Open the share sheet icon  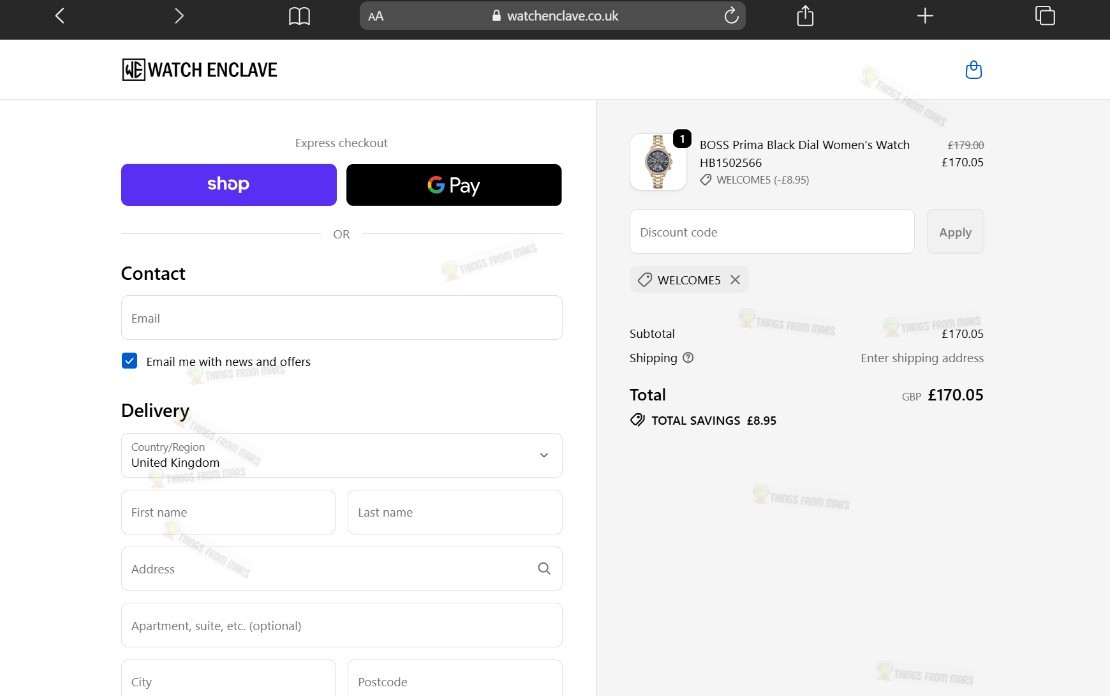pos(805,16)
